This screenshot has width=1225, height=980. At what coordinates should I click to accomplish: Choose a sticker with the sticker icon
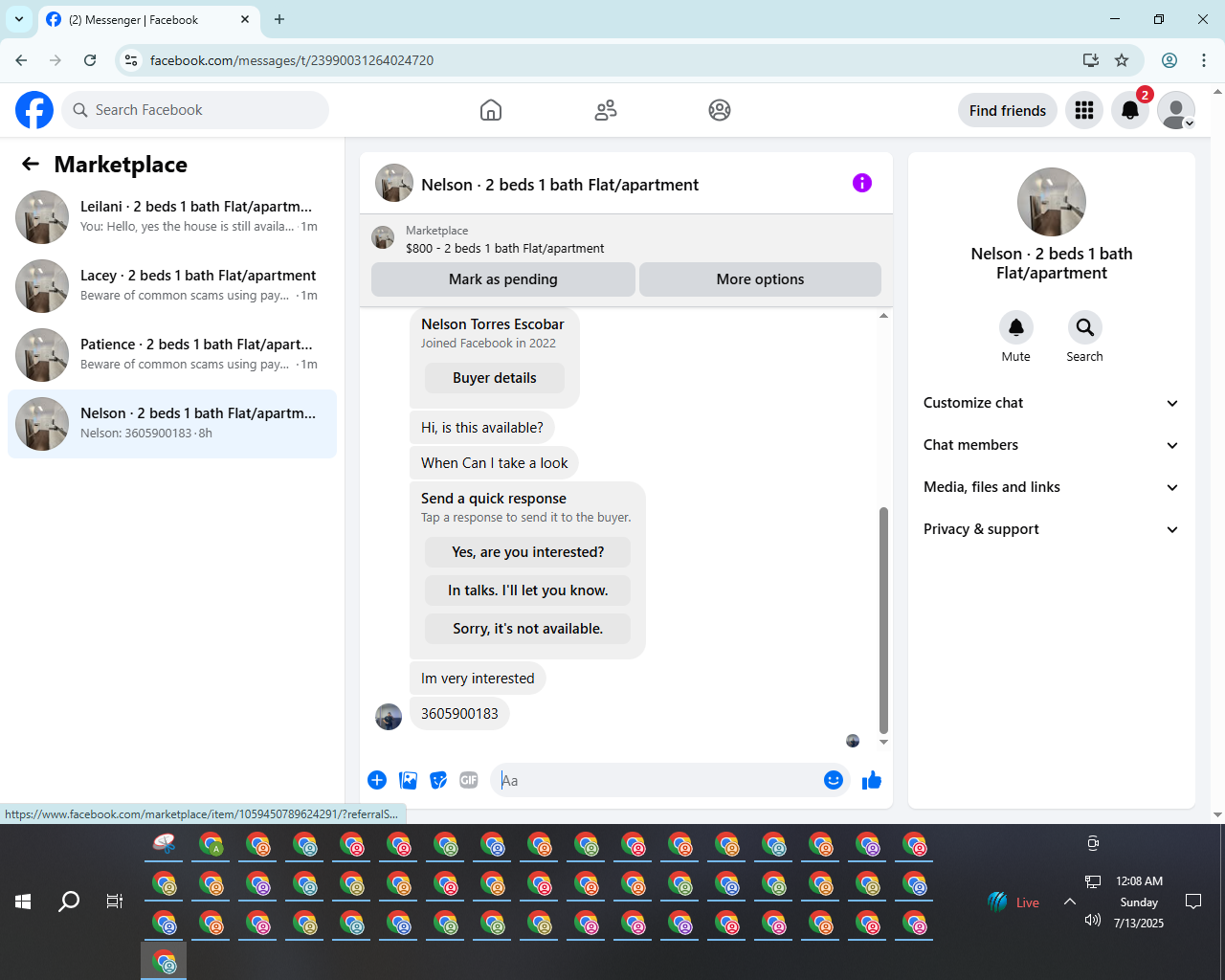(438, 780)
